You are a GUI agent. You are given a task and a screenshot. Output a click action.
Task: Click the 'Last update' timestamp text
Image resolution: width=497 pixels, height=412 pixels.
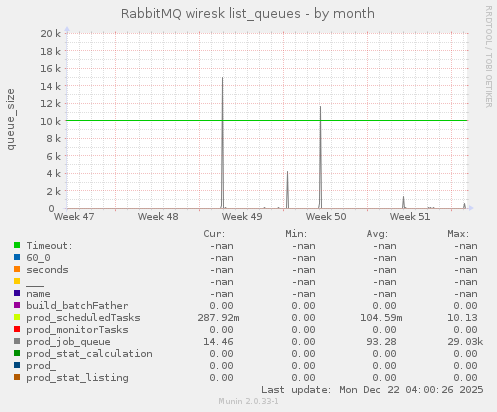pos(372,390)
